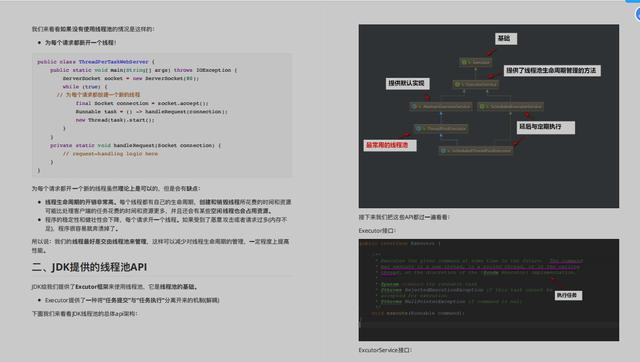The image size is (640, 362).
Task: Click the paragraph beginning 所以说:我们的线程最好是交由线程池来管理
Action: (x=160, y=246)
